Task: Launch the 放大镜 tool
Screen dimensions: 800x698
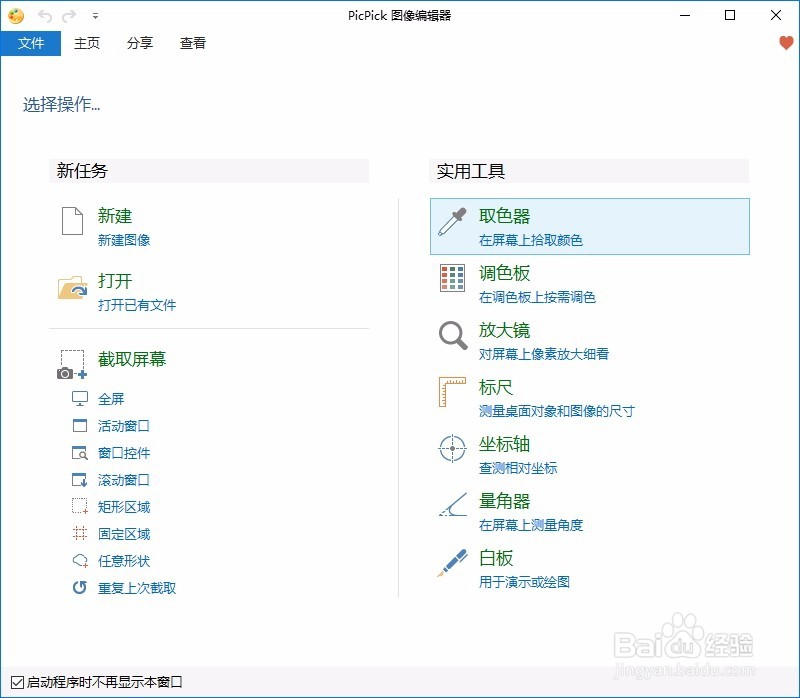Action: (505, 330)
